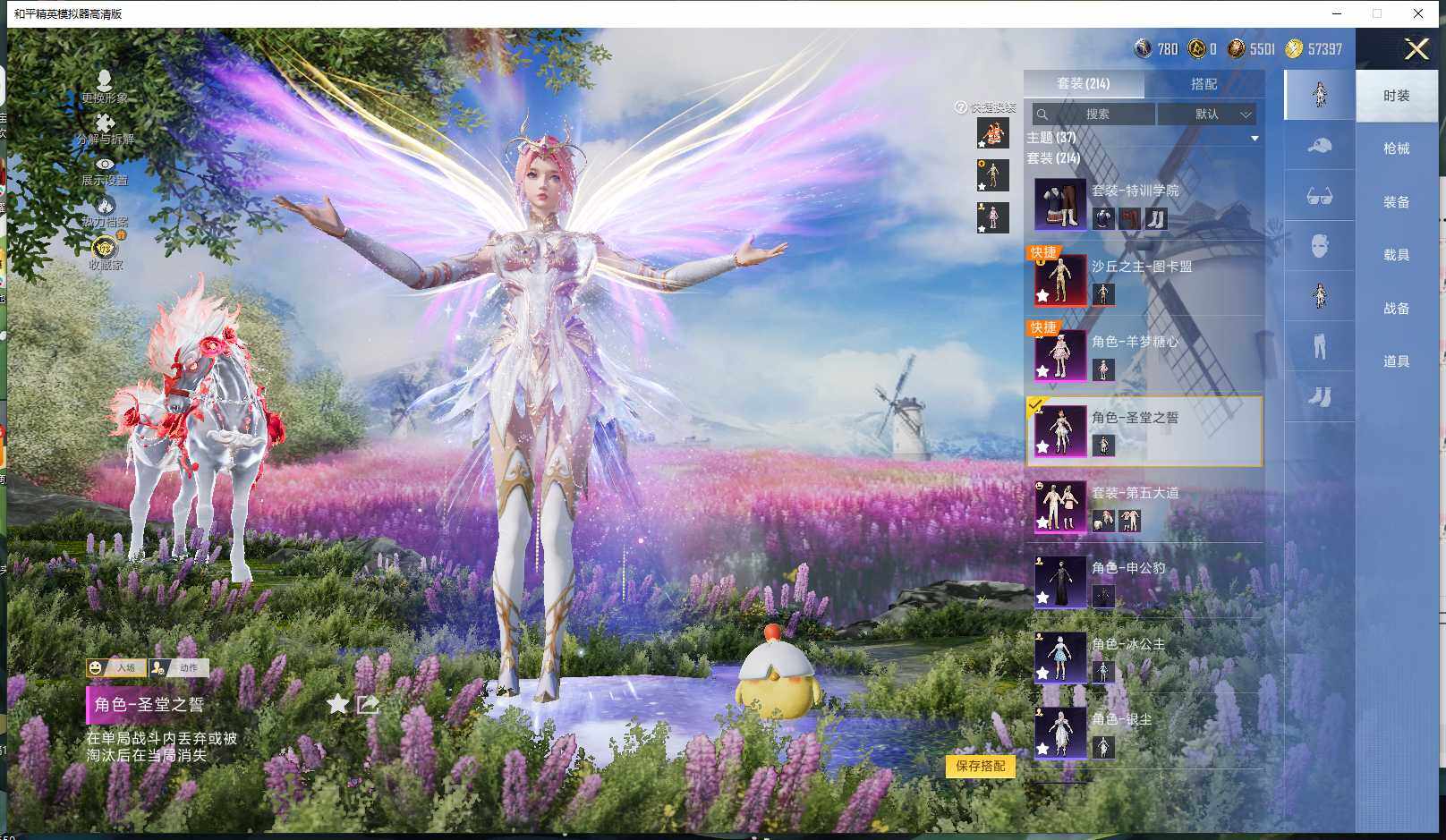Click the 角色-冰公主 row text
This screenshot has width=1446, height=840.
pyautogui.click(x=1128, y=644)
